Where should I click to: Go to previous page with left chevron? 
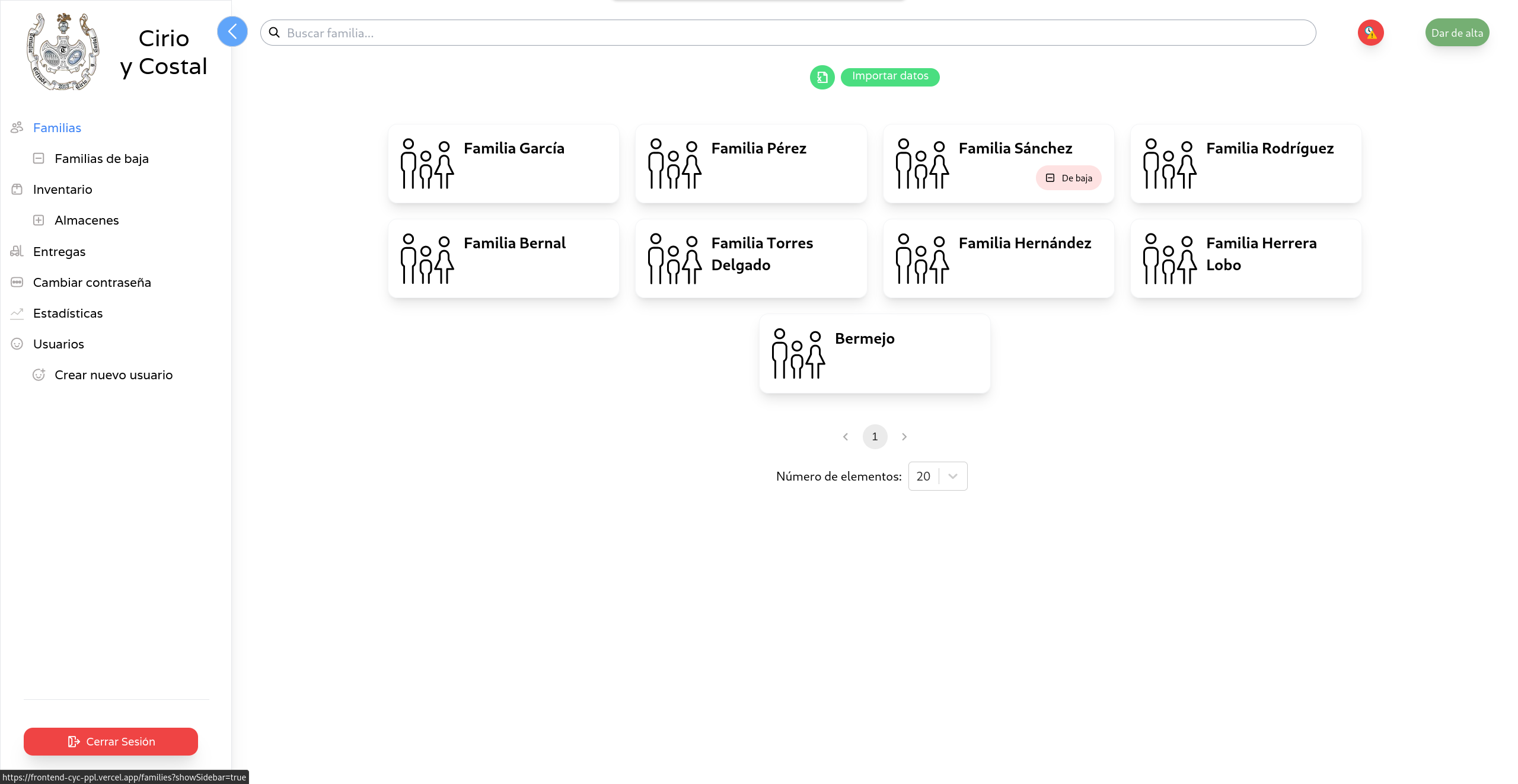point(846,437)
